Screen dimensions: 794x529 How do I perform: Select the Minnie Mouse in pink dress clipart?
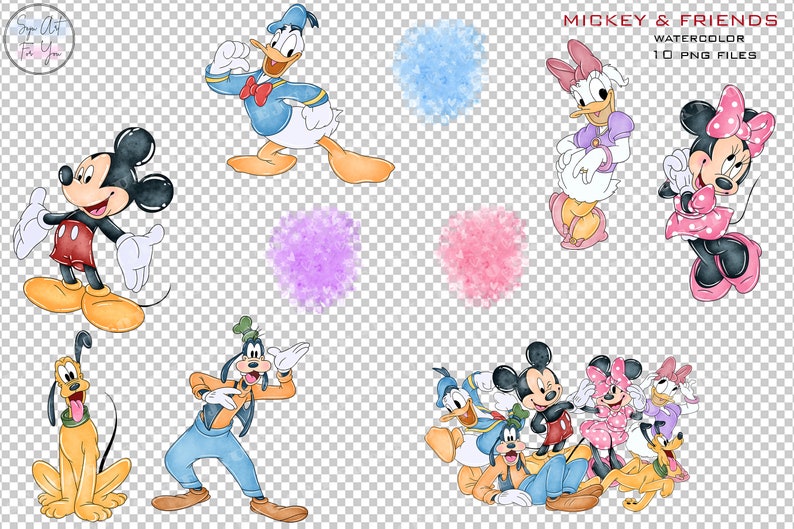(x=718, y=193)
